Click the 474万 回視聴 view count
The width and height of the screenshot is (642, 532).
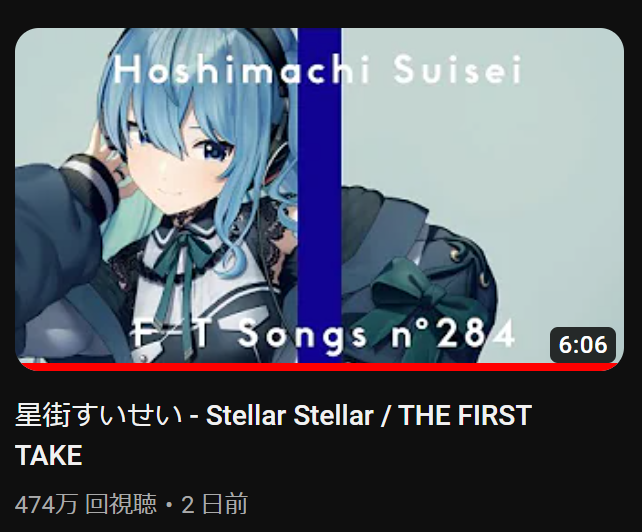(86, 504)
